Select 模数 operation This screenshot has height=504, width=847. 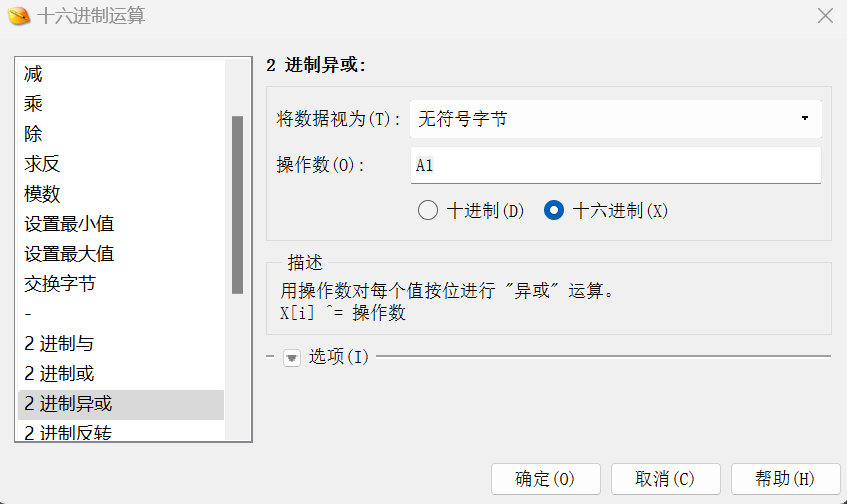pyautogui.click(x=122, y=194)
